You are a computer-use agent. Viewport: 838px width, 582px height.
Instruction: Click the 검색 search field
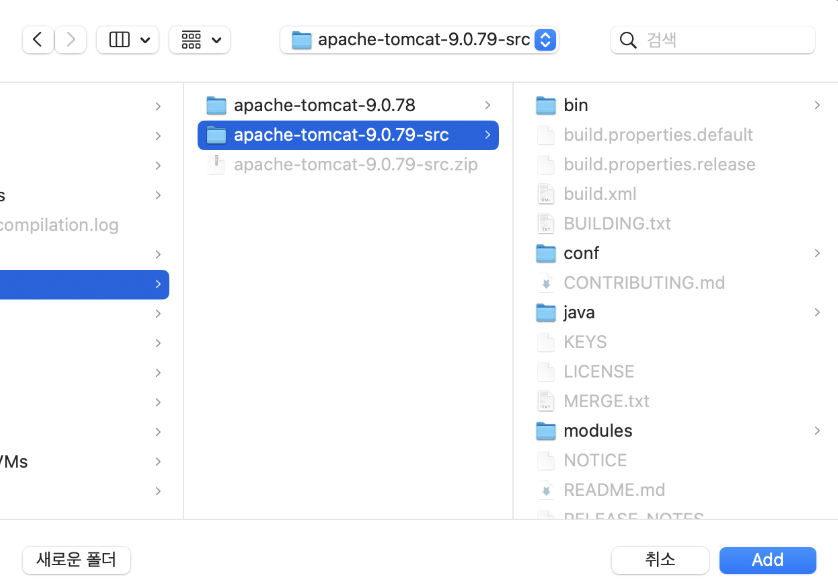click(x=713, y=40)
